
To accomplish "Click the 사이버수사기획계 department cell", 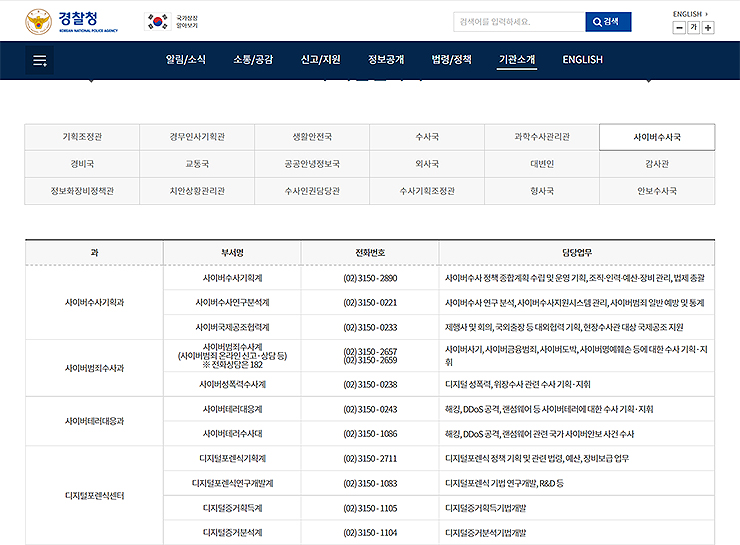I will coord(232,278).
